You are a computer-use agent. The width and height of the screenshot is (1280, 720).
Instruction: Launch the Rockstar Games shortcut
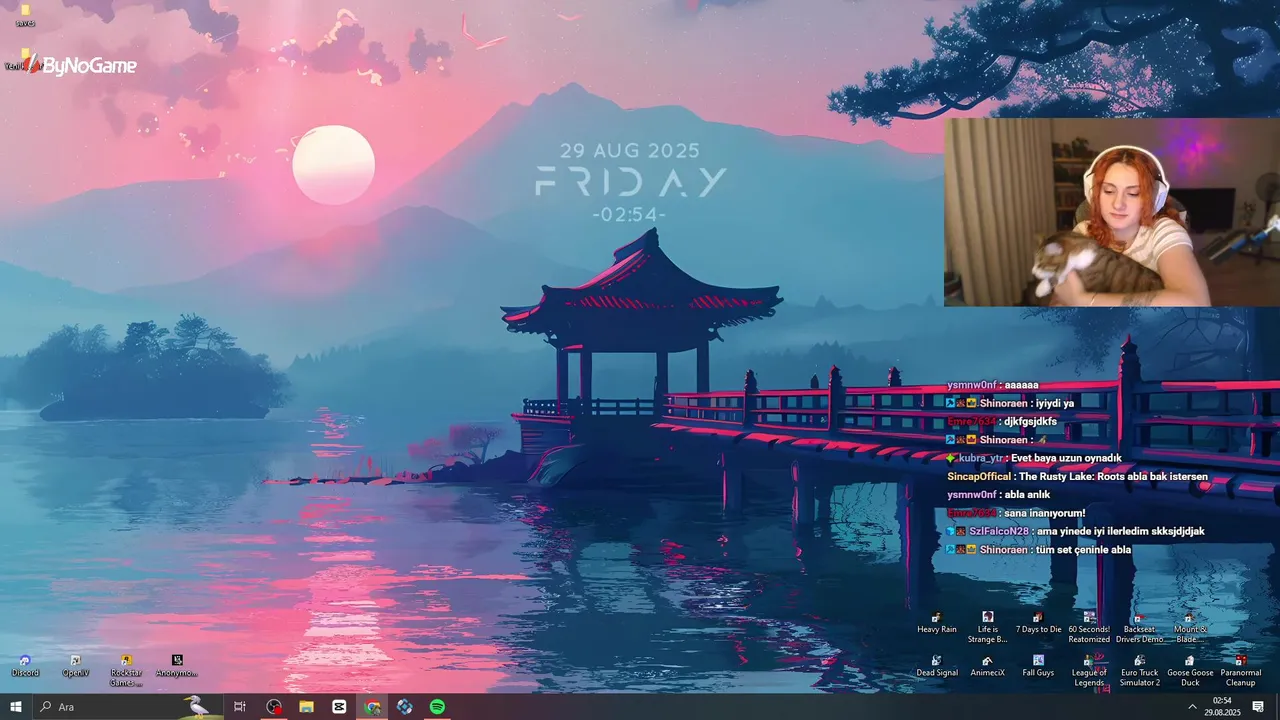[126, 671]
